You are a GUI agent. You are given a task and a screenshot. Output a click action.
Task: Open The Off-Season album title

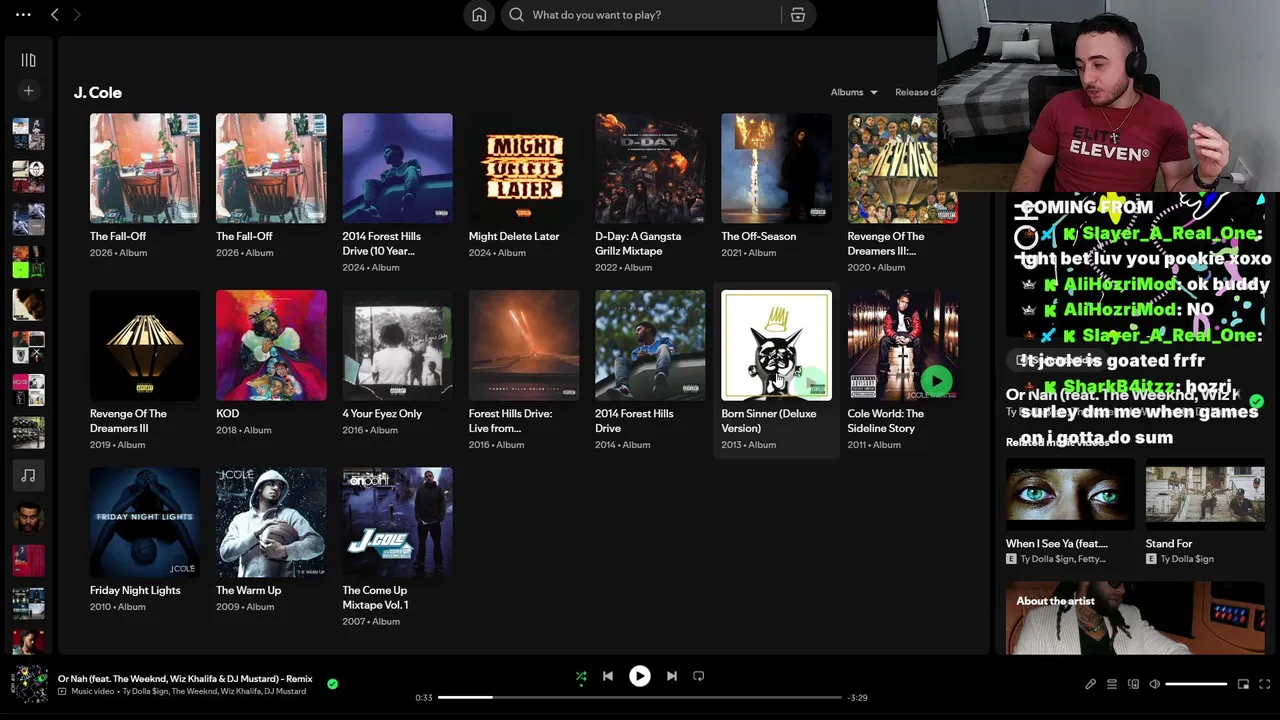[759, 236]
